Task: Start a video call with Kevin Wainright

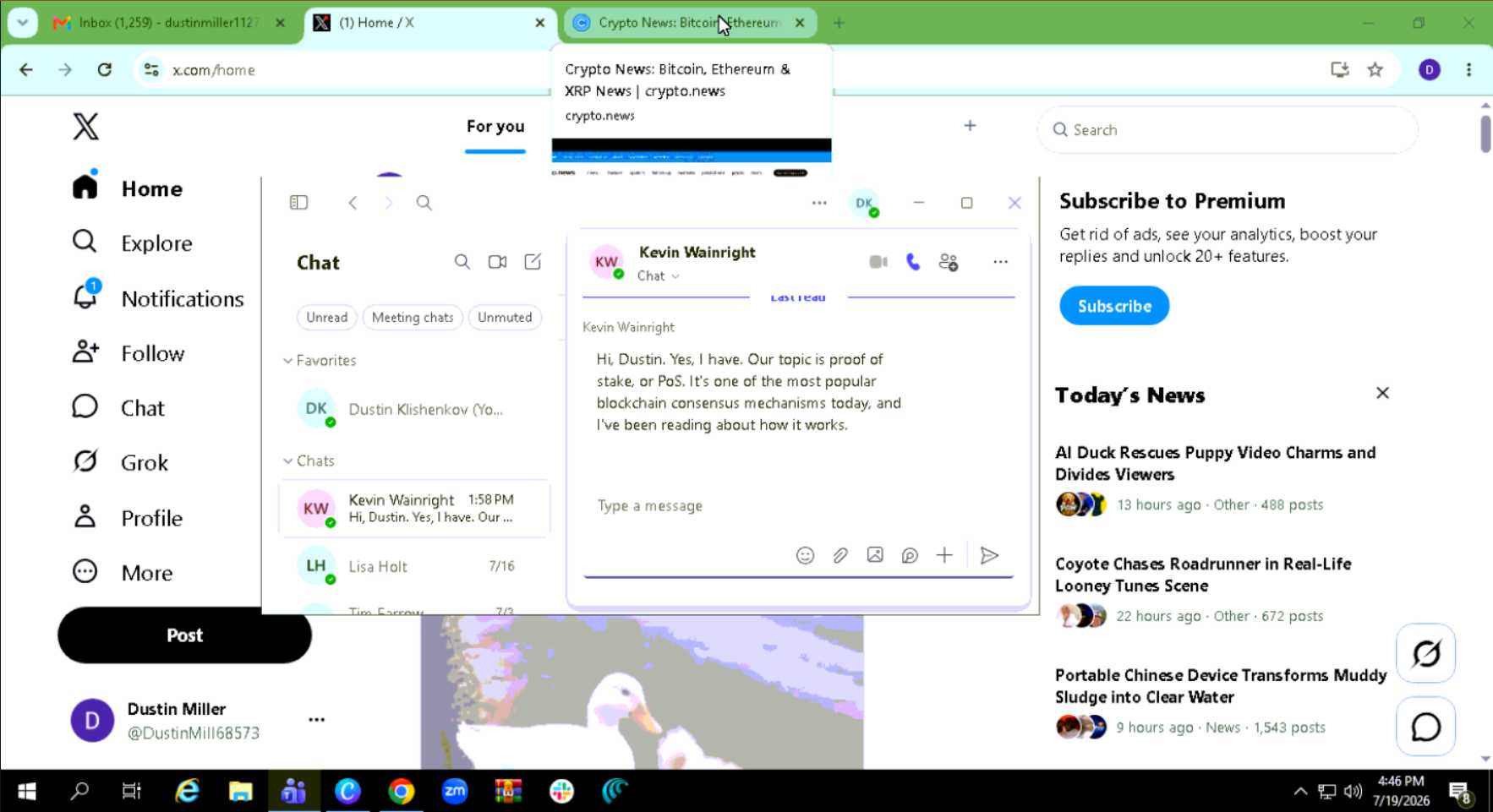Action: (878, 262)
